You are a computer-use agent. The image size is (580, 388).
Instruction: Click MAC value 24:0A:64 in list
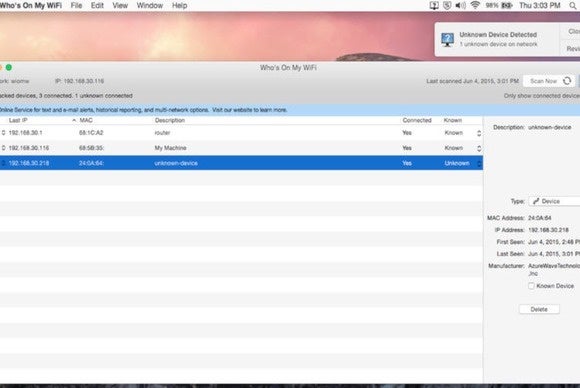[x=91, y=163]
